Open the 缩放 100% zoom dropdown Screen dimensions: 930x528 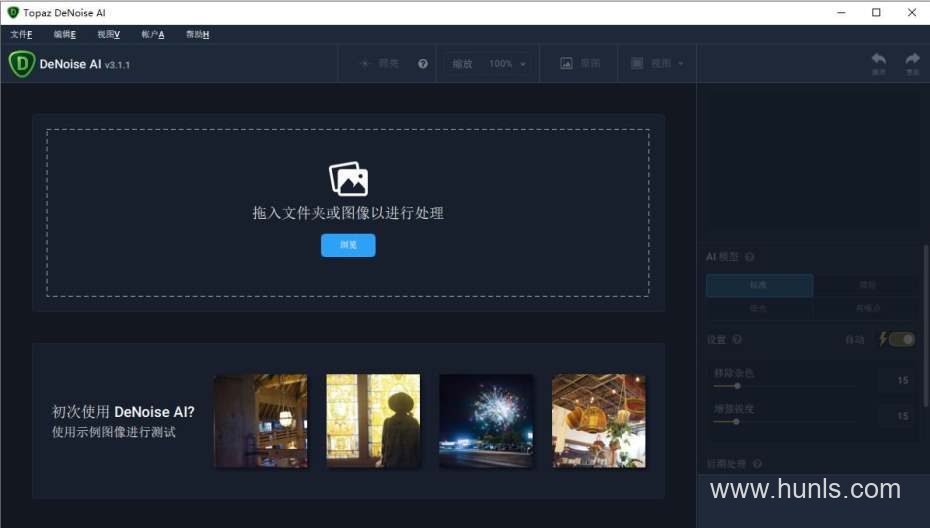[x=489, y=63]
